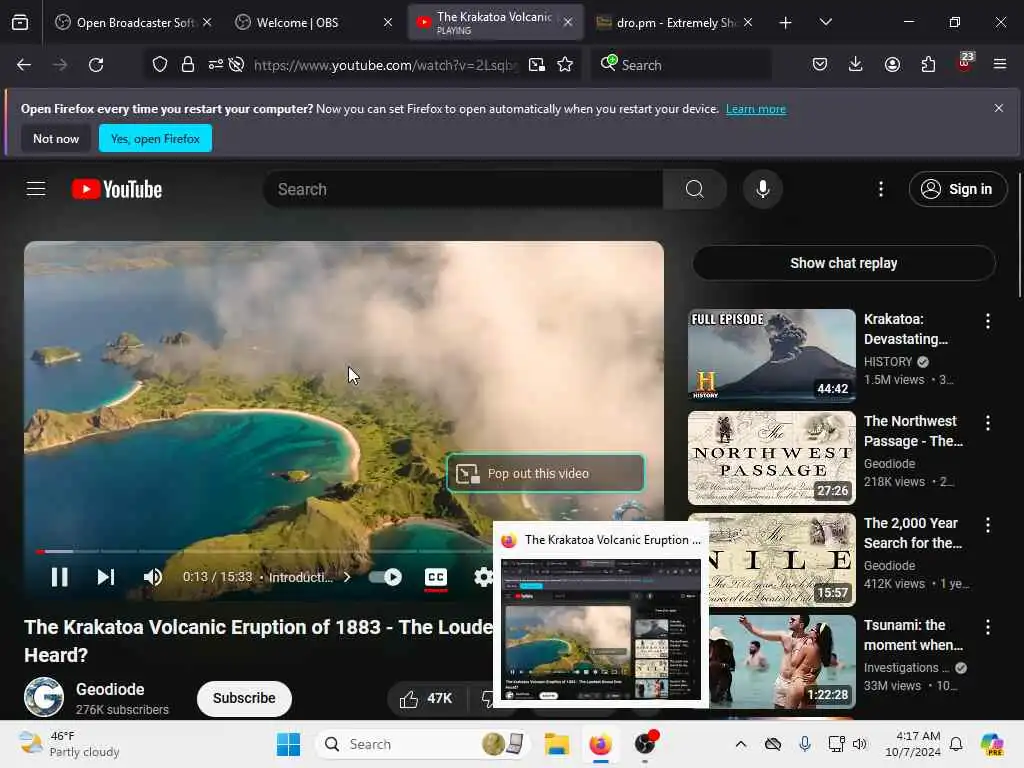The width and height of the screenshot is (1024, 768).
Task: Click the page vertical scrollbar
Action: 1019,235
